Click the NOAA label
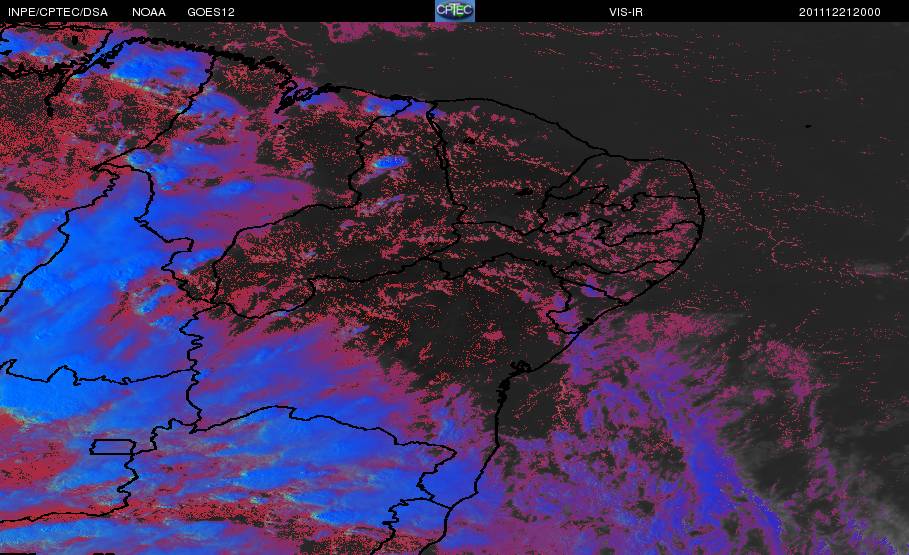The width and height of the screenshot is (909, 555). click(x=148, y=12)
